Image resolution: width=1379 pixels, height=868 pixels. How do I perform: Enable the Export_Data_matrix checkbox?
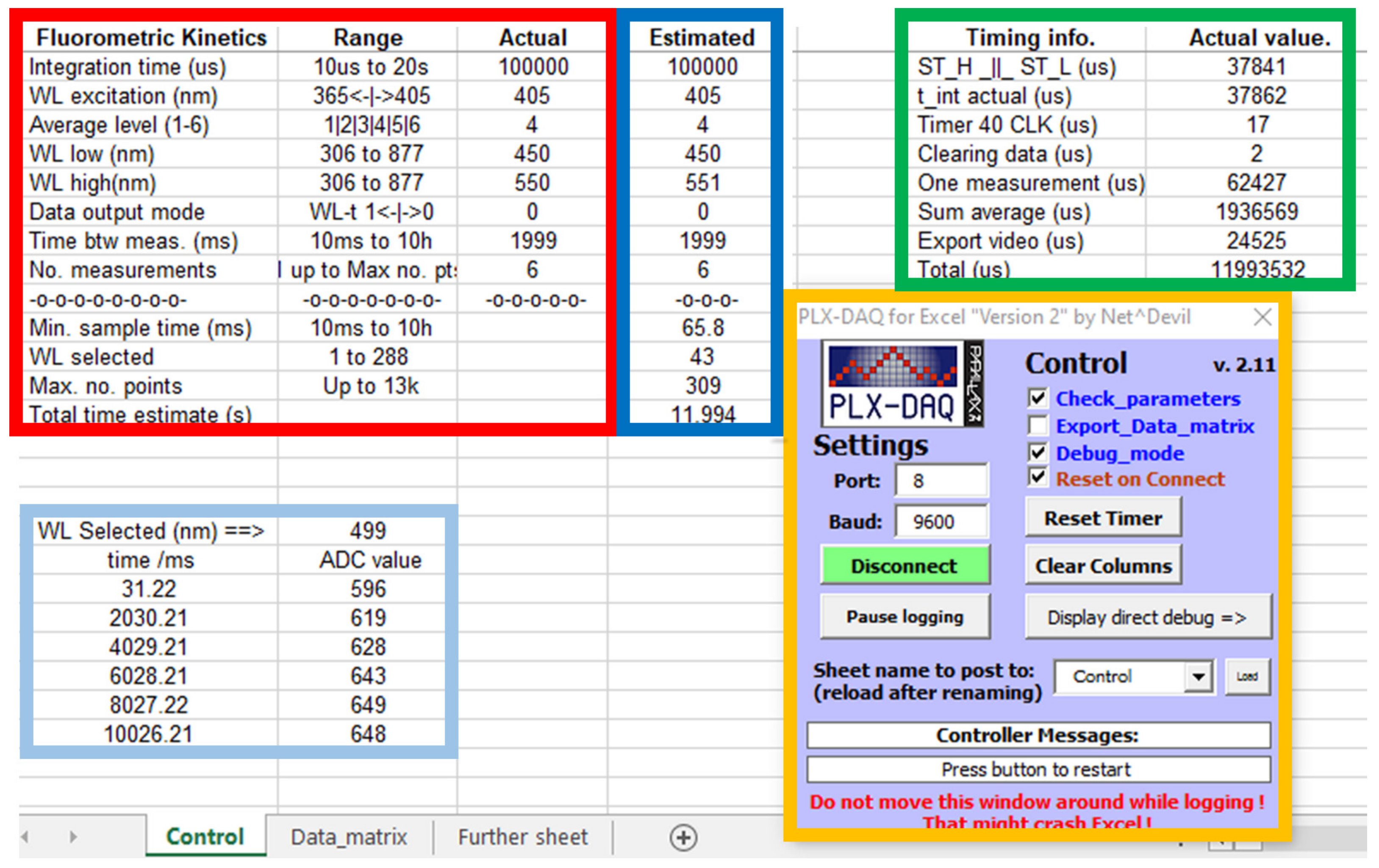[x=1038, y=425]
